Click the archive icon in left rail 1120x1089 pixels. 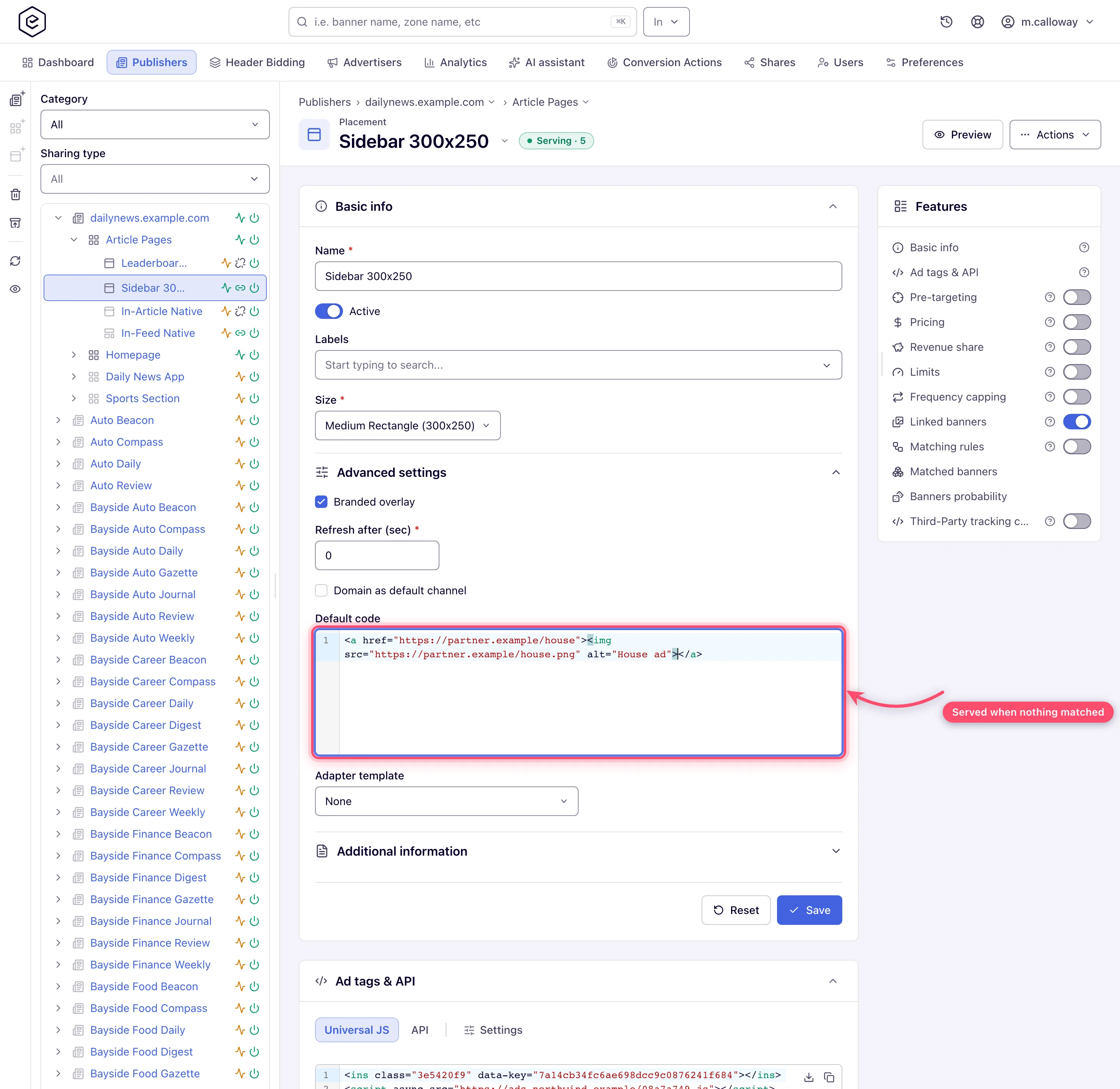(x=16, y=222)
